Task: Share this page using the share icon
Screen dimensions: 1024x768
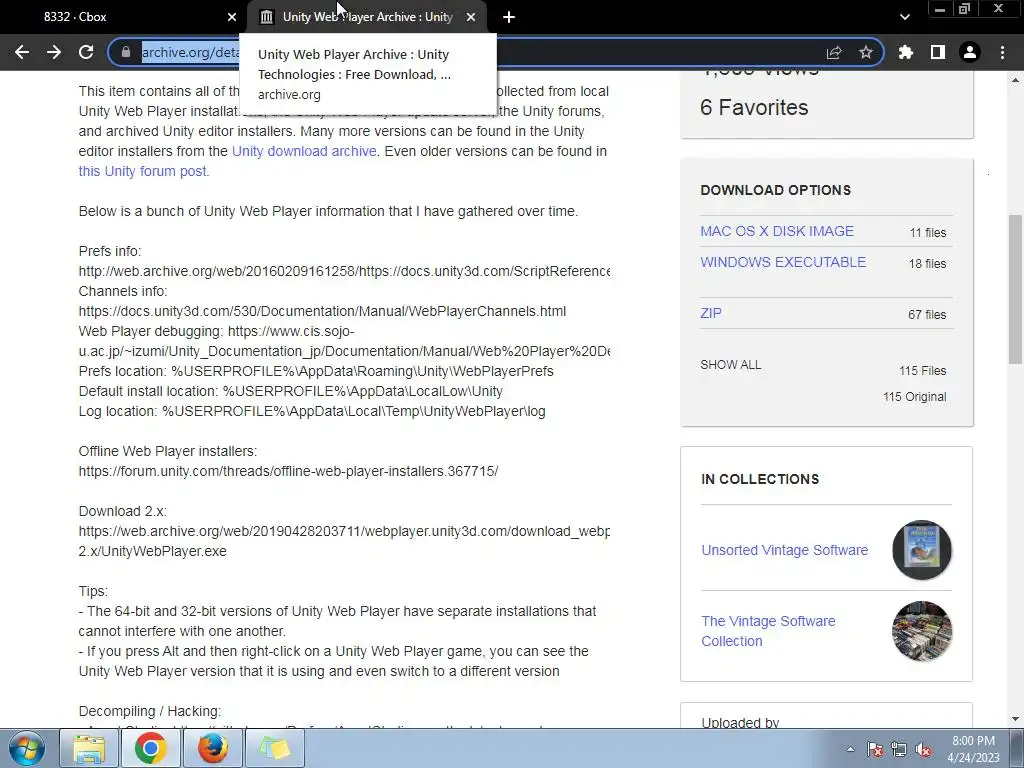Action: pos(834,52)
